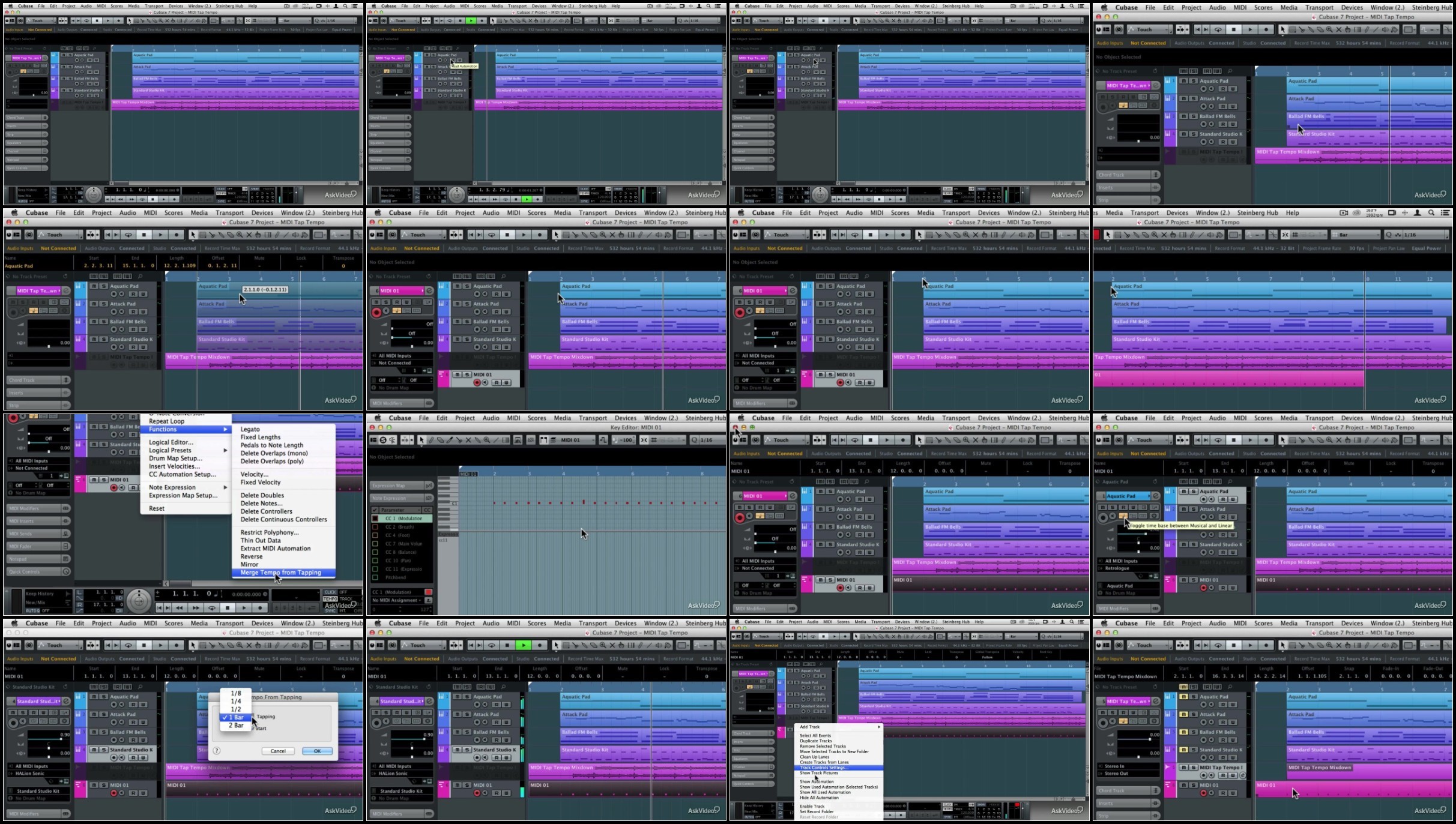The image size is (1456, 824).
Task: Choose Extract MIDI Automation in Functions submenu
Action: tap(283, 549)
